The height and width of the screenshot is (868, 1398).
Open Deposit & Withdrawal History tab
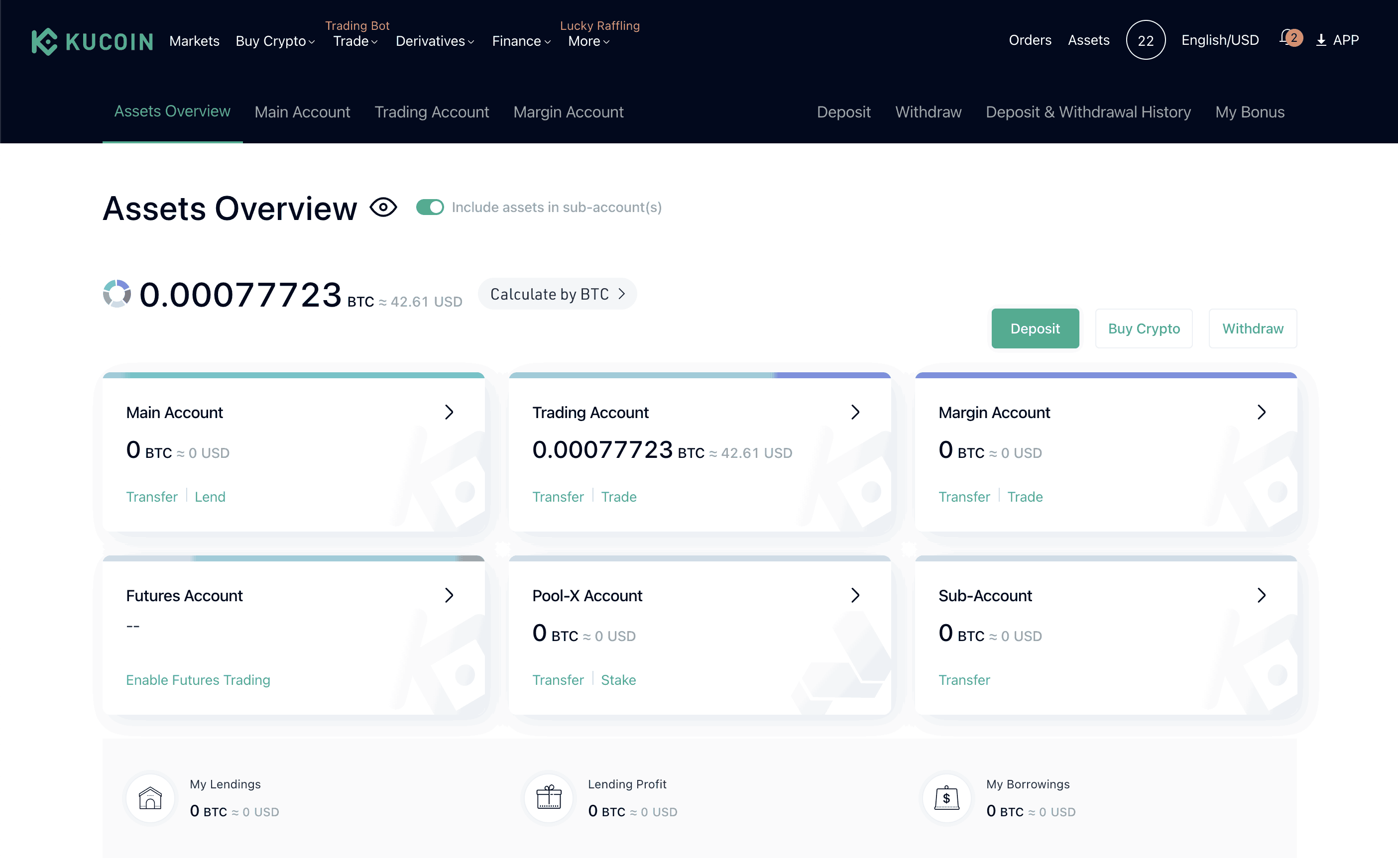pyautogui.click(x=1088, y=112)
